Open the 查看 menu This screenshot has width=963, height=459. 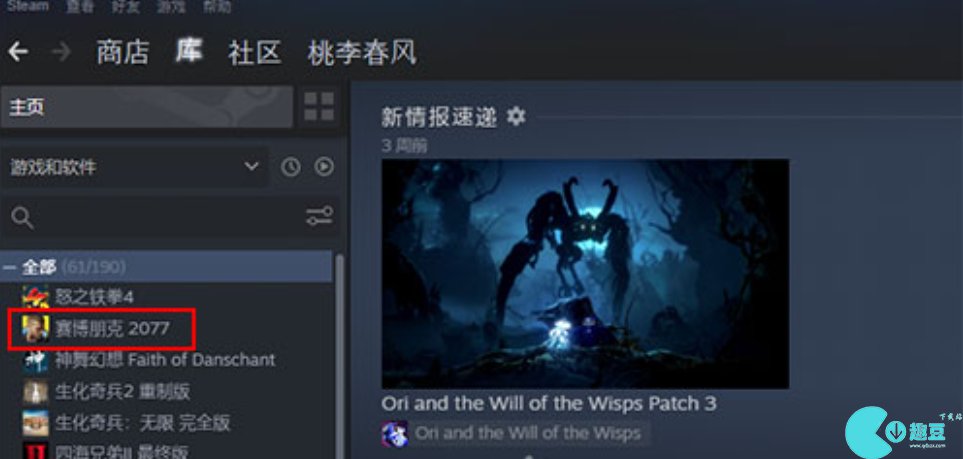coord(80,6)
